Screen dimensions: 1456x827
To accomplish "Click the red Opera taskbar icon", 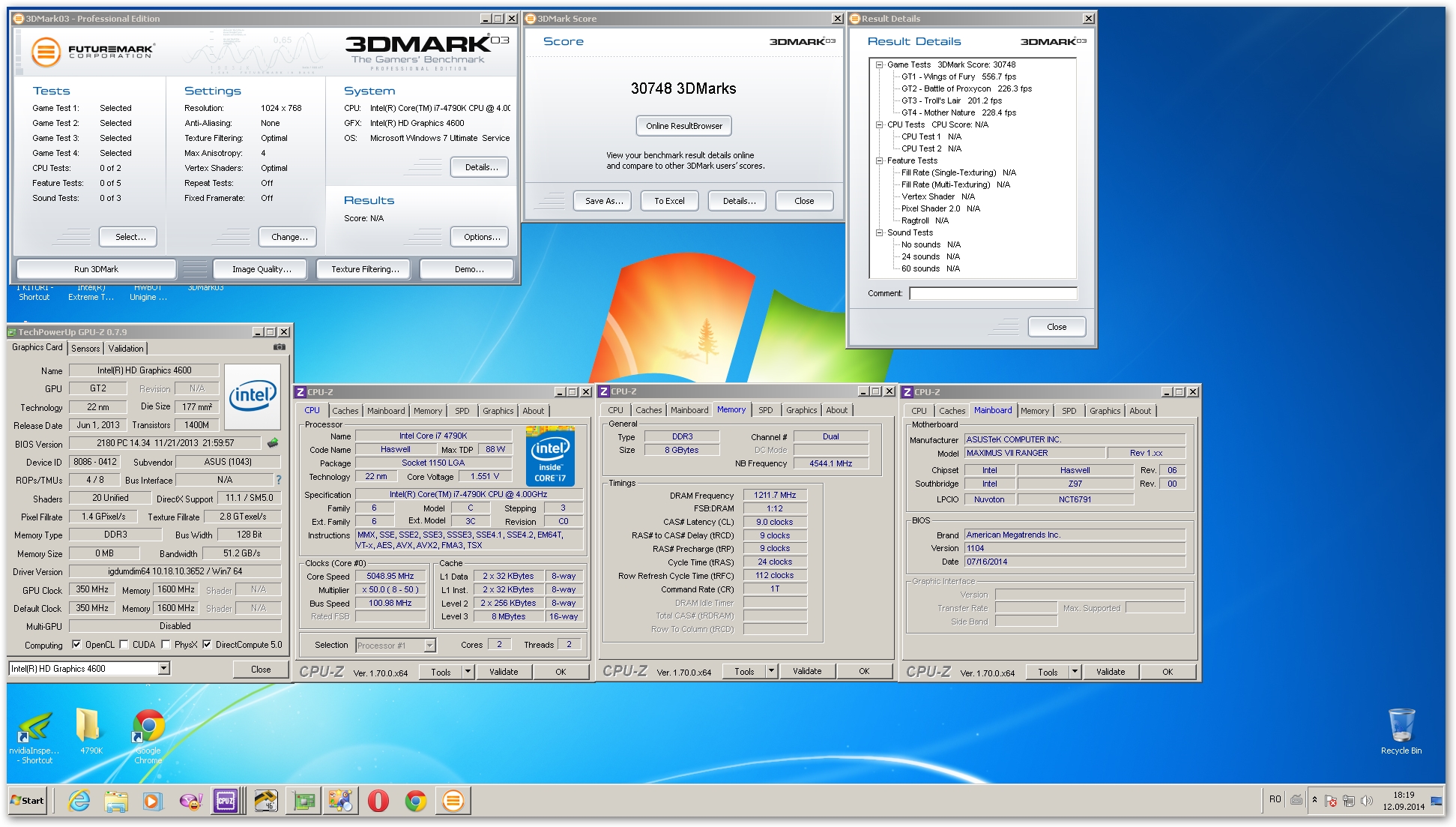I will click(x=378, y=801).
